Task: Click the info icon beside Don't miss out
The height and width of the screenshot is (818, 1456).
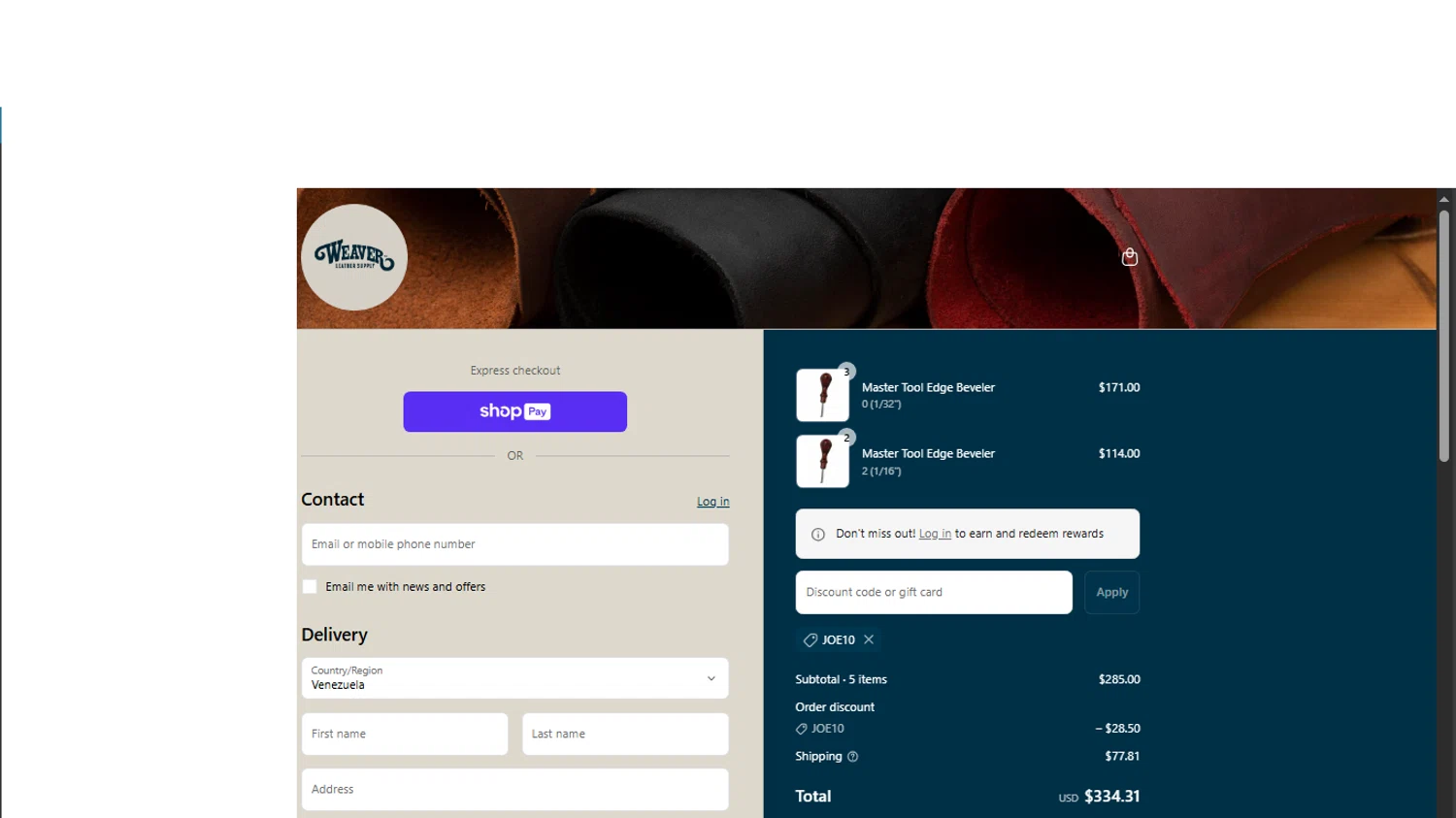Action: click(818, 535)
